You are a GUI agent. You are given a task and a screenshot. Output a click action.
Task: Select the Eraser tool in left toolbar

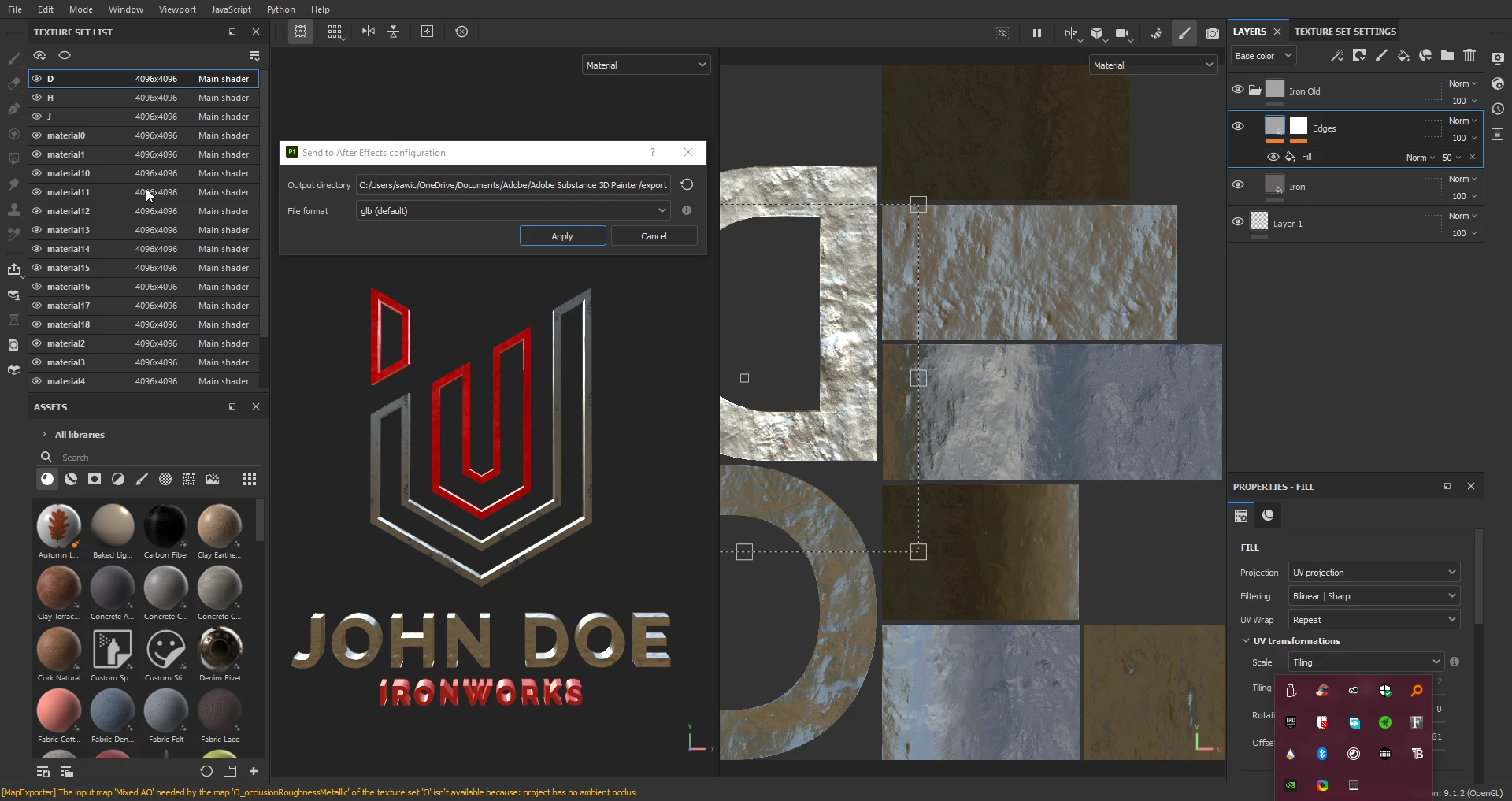pos(14,83)
